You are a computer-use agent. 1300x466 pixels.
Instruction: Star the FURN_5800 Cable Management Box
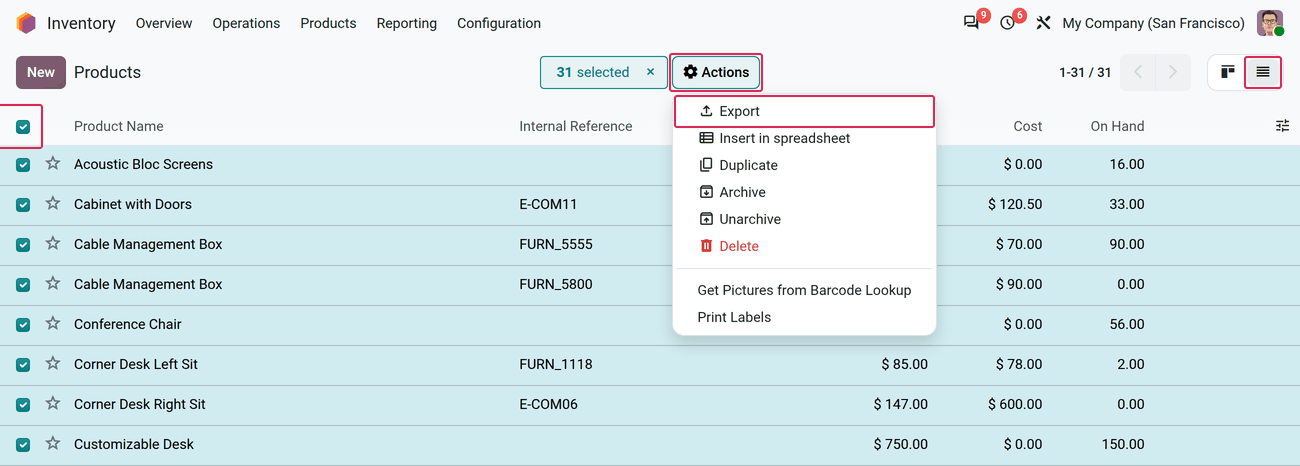[53, 283]
